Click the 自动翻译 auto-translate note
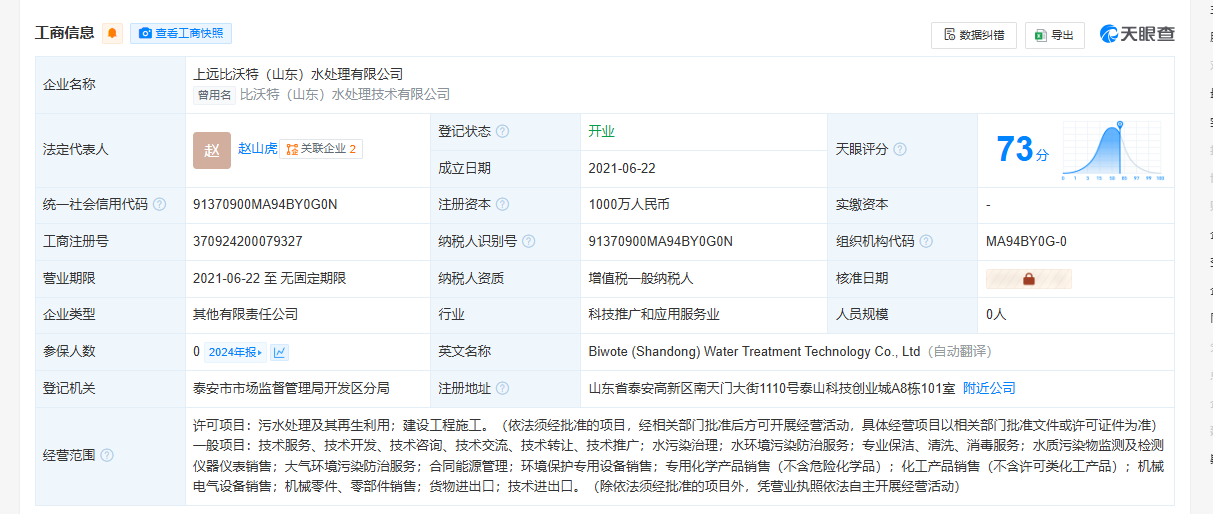 [x=959, y=351]
